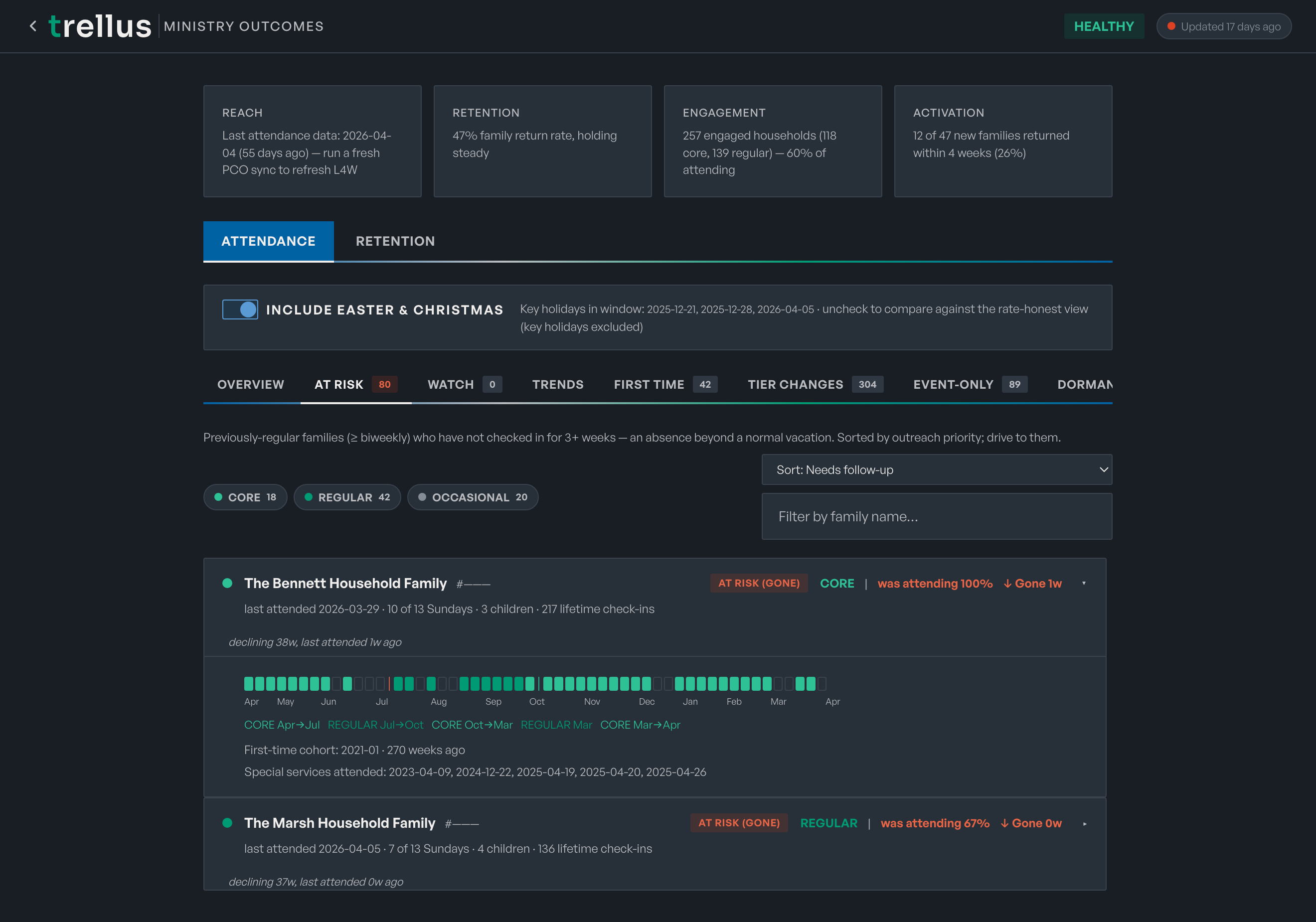This screenshot has width=1316, height=922.
Task: Open the OVERVIEW sub-tab
Action: click(250, 385)
